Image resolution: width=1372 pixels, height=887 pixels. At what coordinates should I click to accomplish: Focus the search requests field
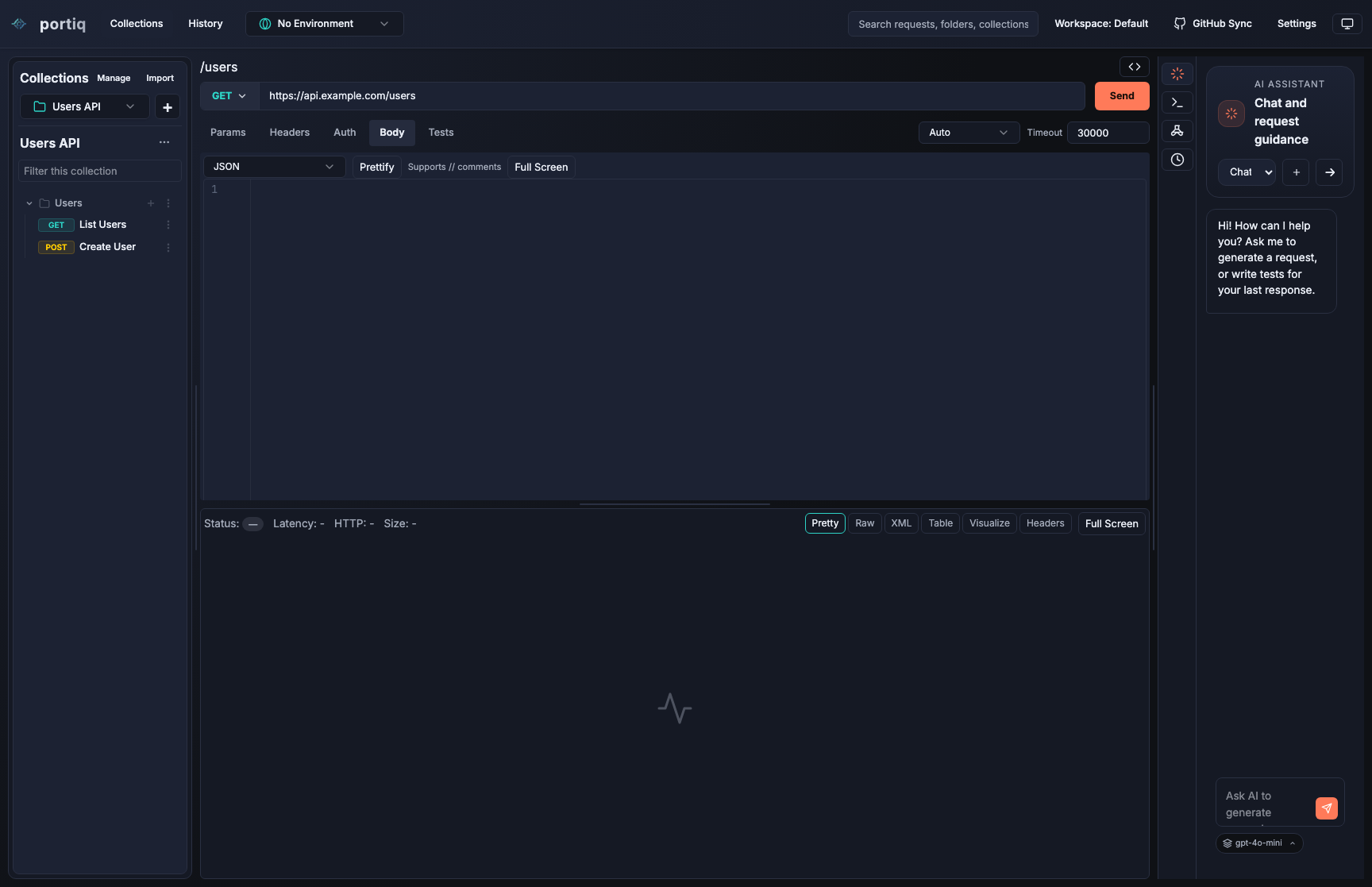tap(943, 24)
